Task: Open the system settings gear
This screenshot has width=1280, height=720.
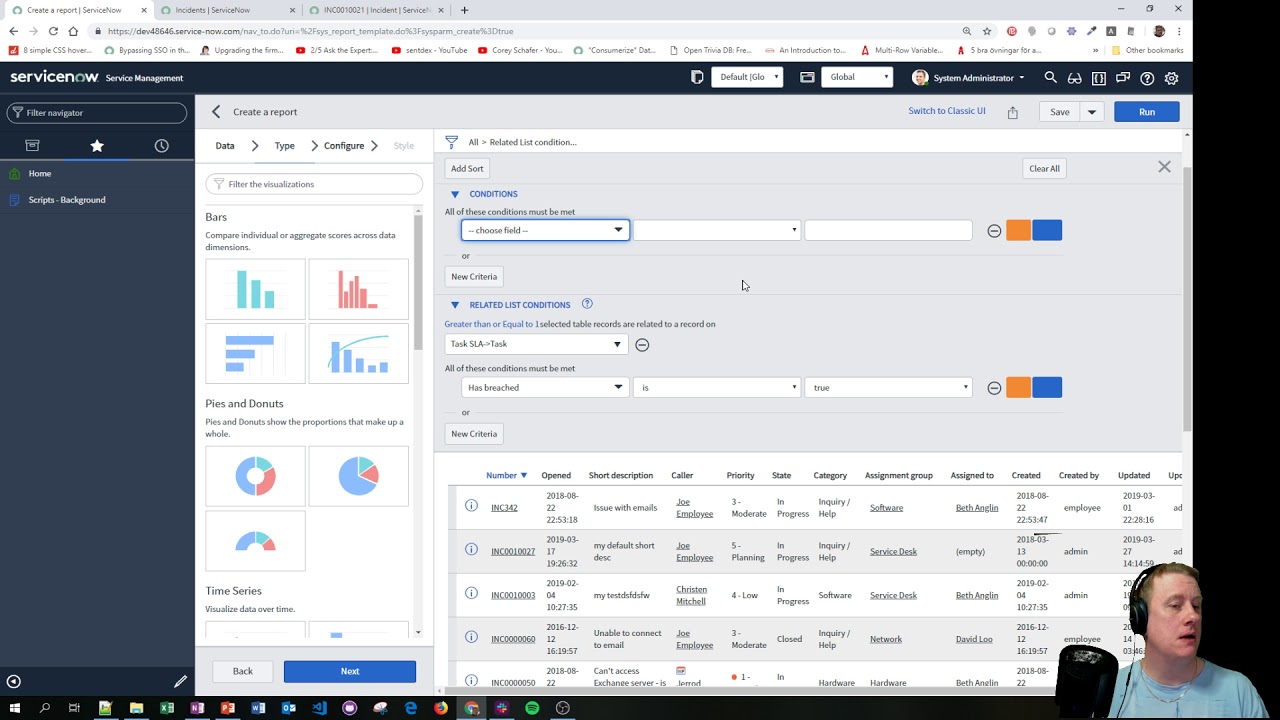Action: click(x=1171, y=77)
